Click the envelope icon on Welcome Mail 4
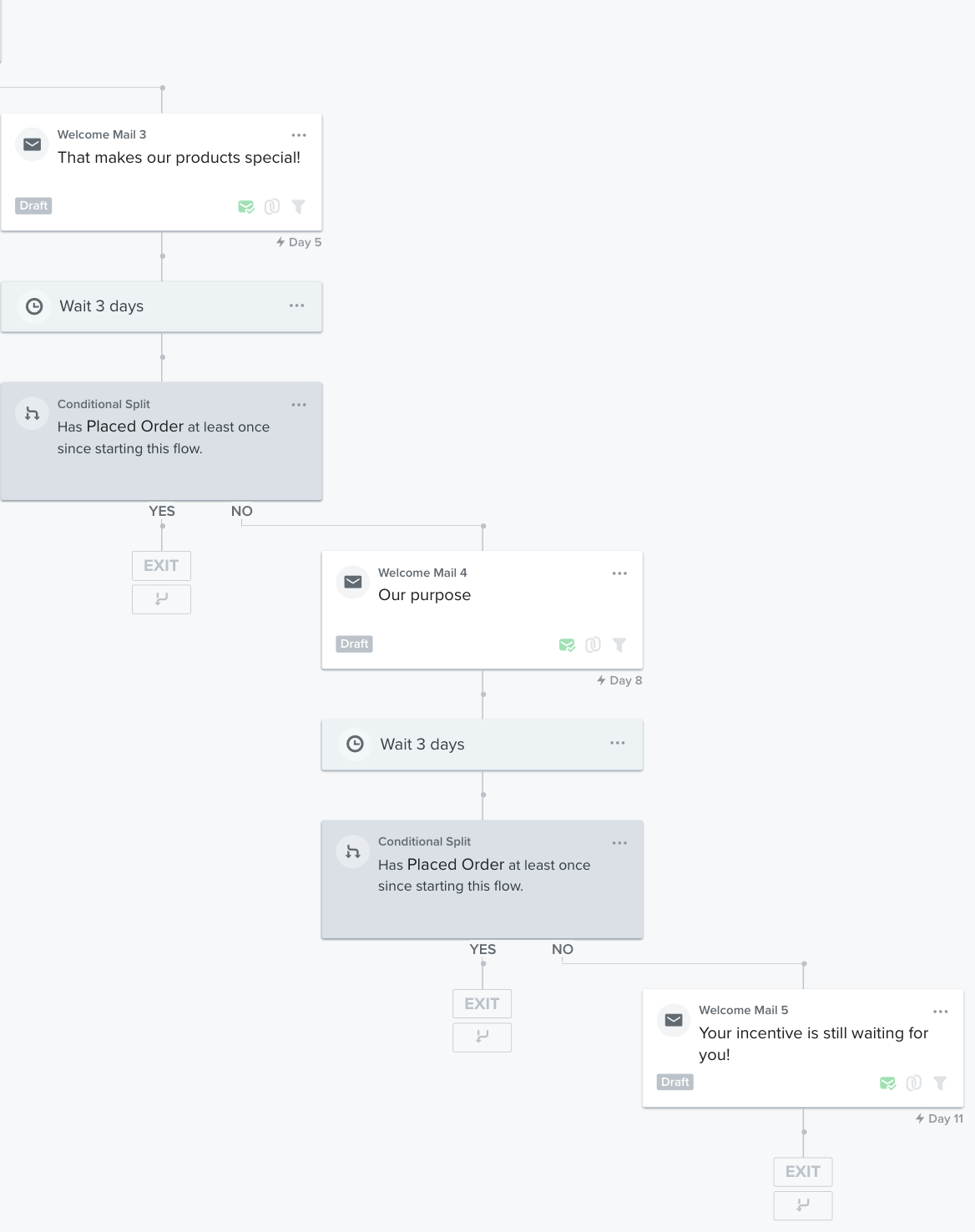 353,582
